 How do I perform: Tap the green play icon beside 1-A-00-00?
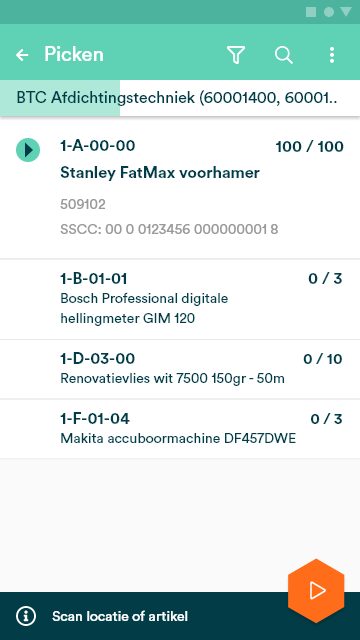tap(28, 150)
